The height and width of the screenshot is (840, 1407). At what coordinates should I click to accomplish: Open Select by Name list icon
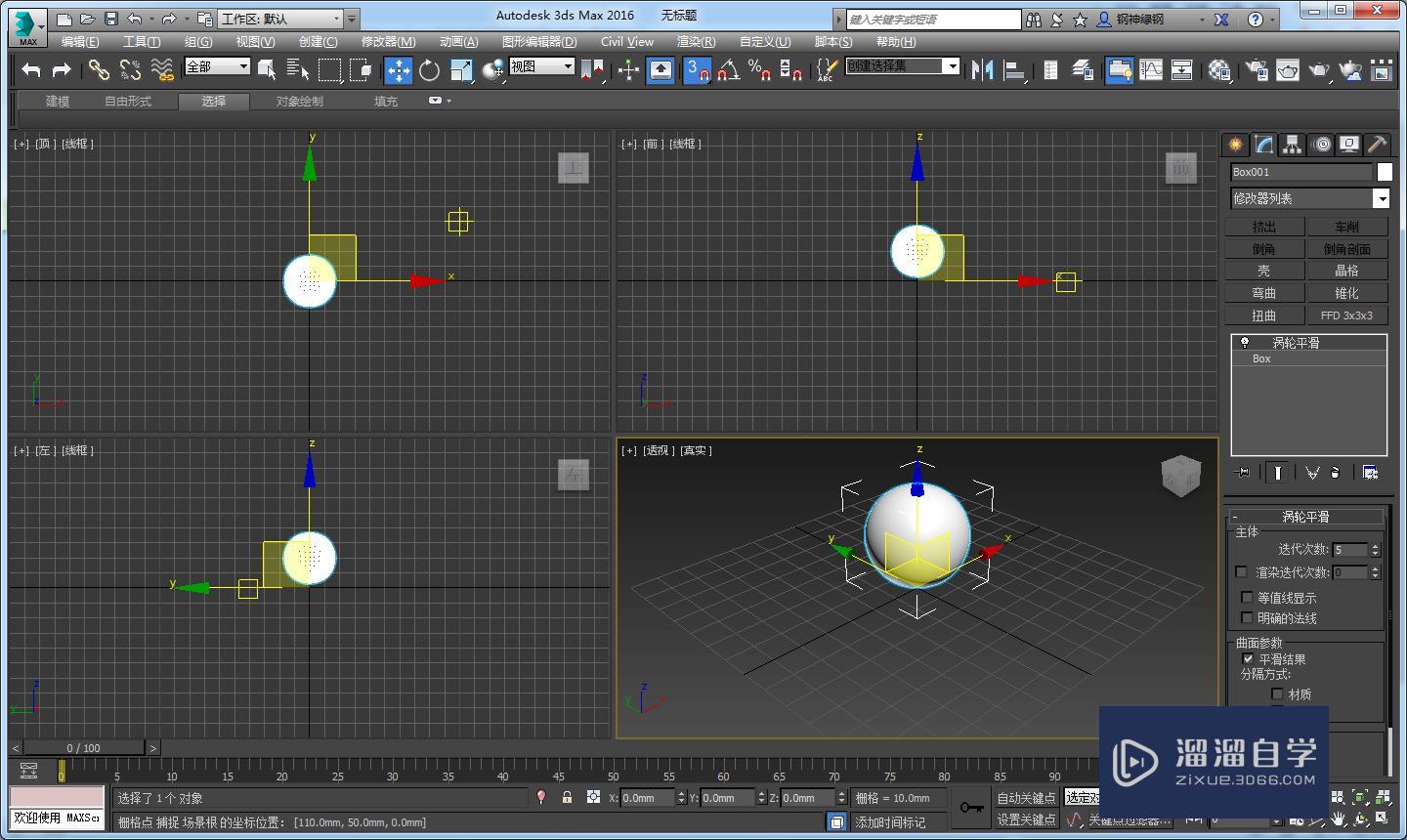(x=298, y=69)
